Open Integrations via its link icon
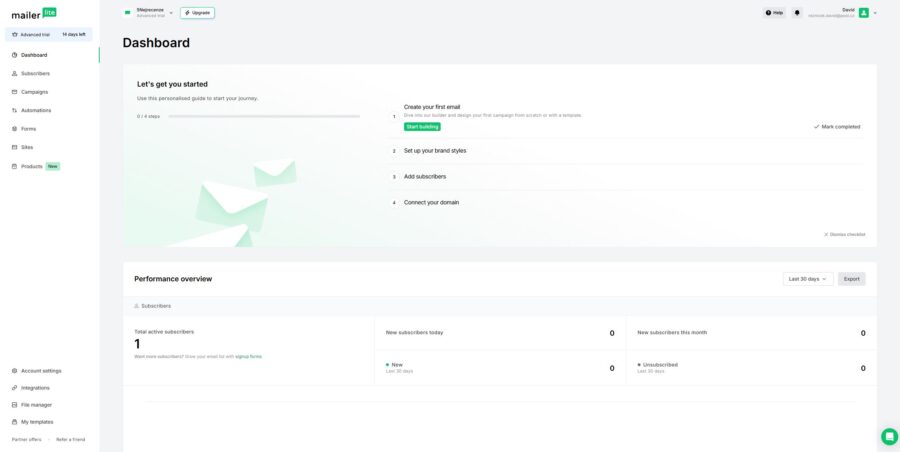The height and width of the screenshot is (452, 900). [x=14, y=388]
